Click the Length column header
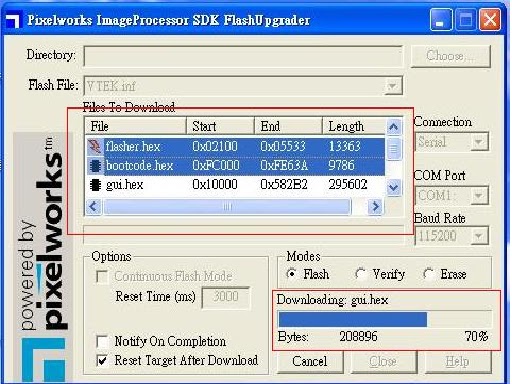 point(354,126)
